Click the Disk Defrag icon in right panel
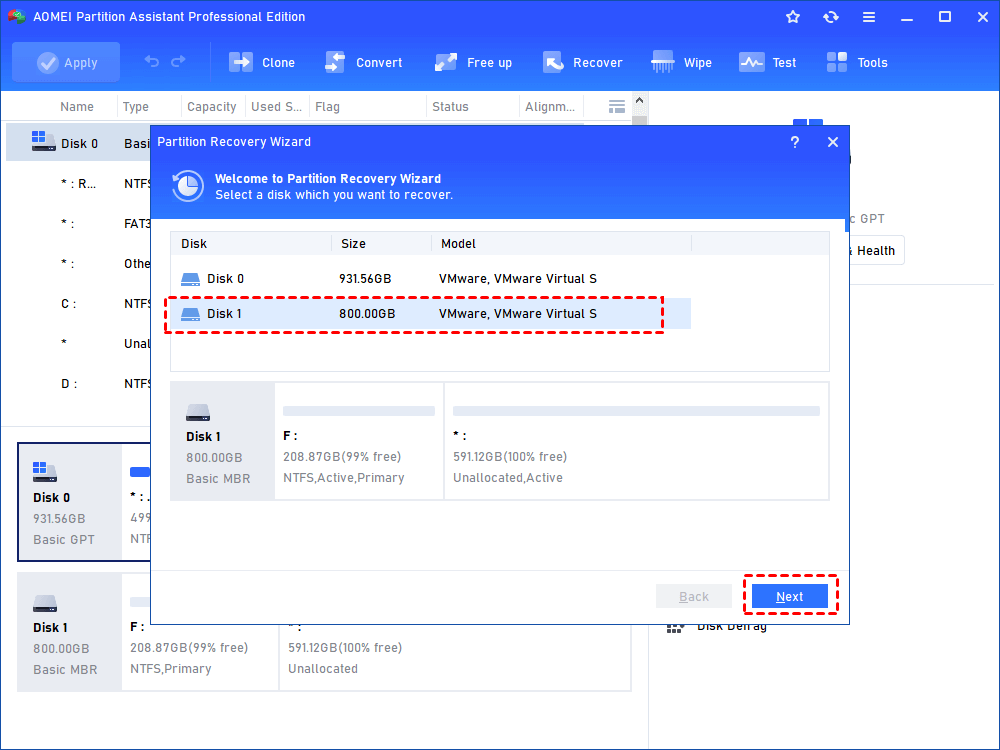1000x750 pixels. [674, 628]
